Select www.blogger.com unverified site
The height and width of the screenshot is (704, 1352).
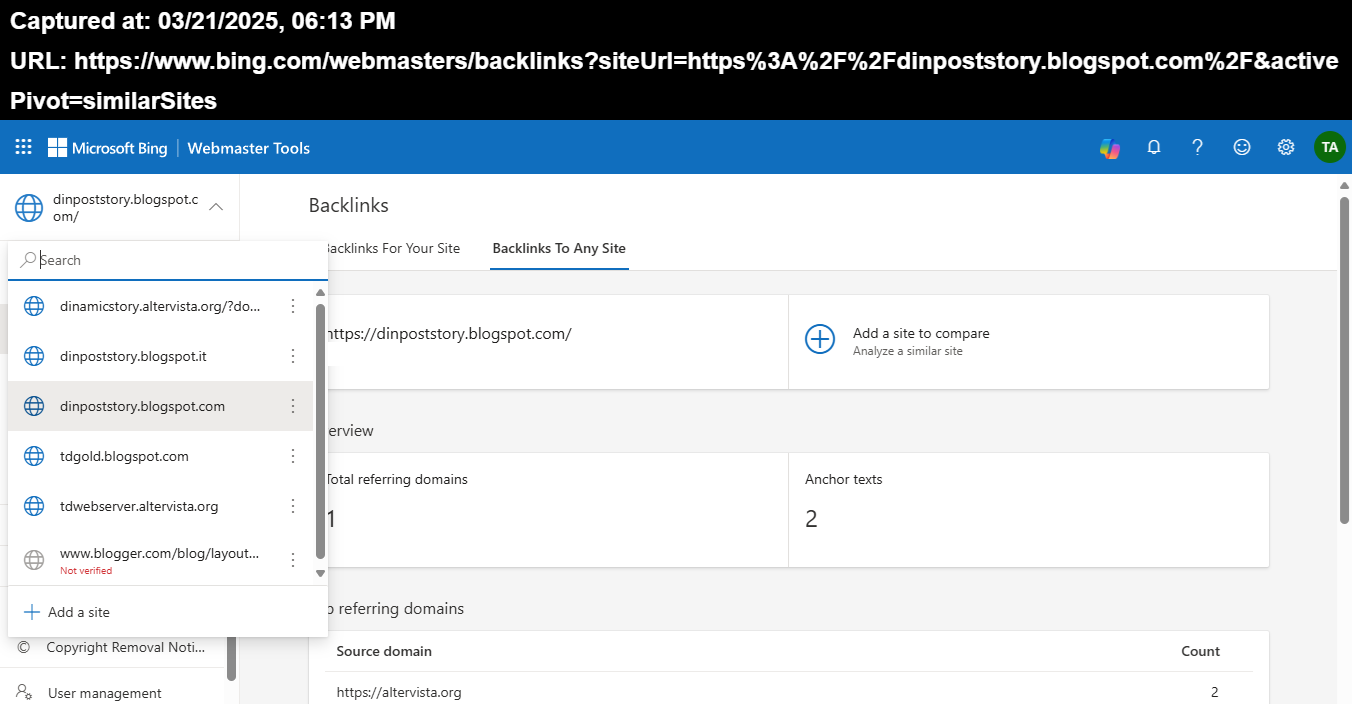pos(160,559)
